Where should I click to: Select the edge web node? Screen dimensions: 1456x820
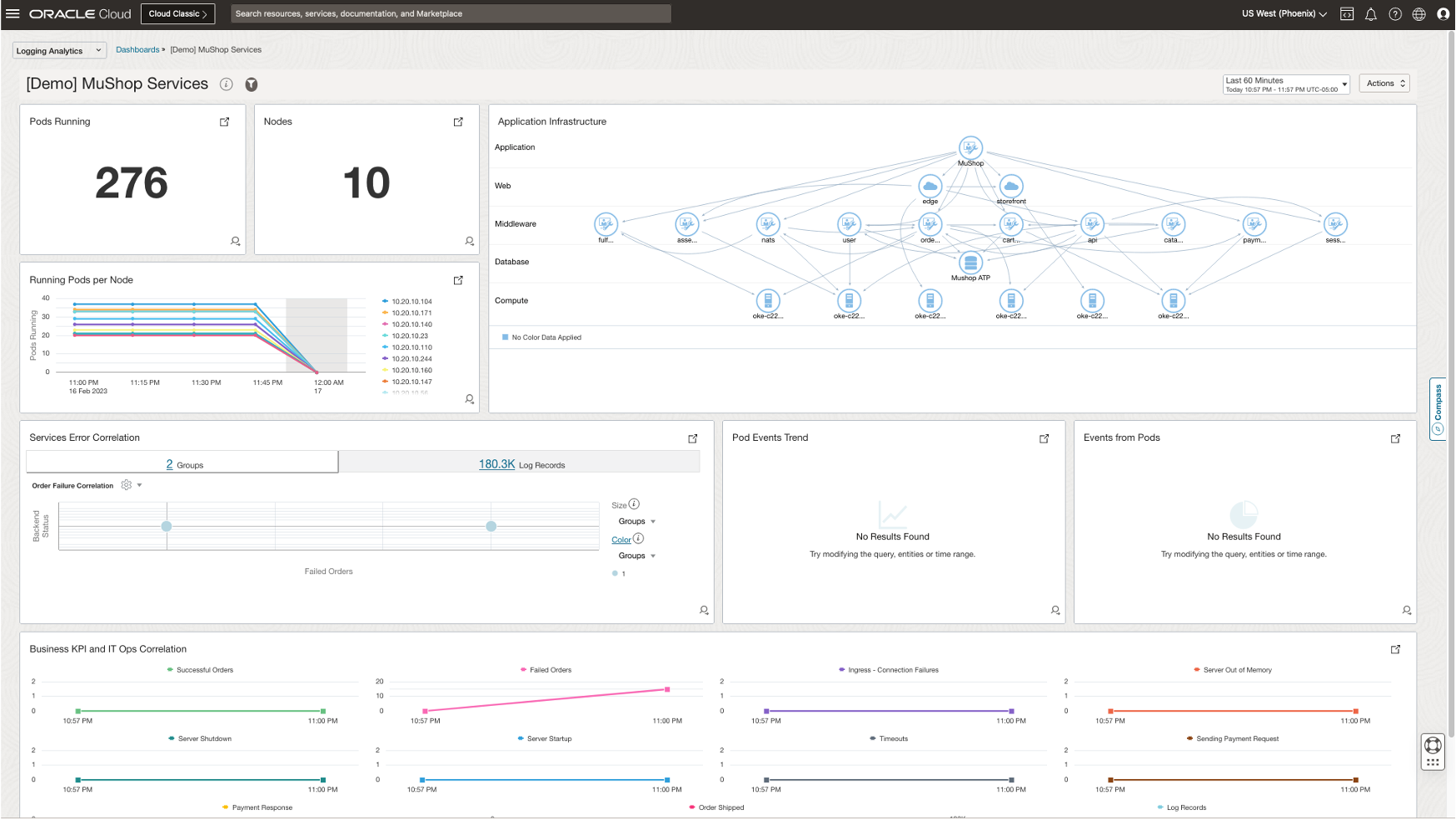930,186
